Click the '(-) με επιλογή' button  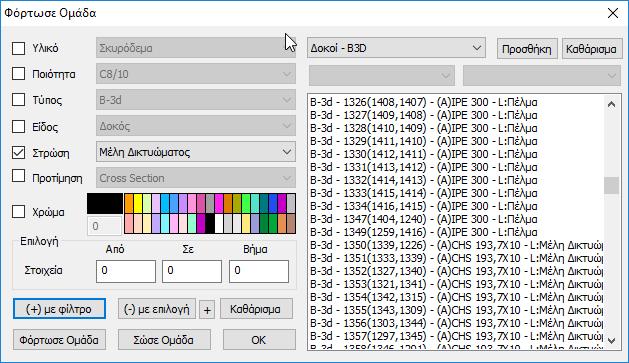pos(156,309)
